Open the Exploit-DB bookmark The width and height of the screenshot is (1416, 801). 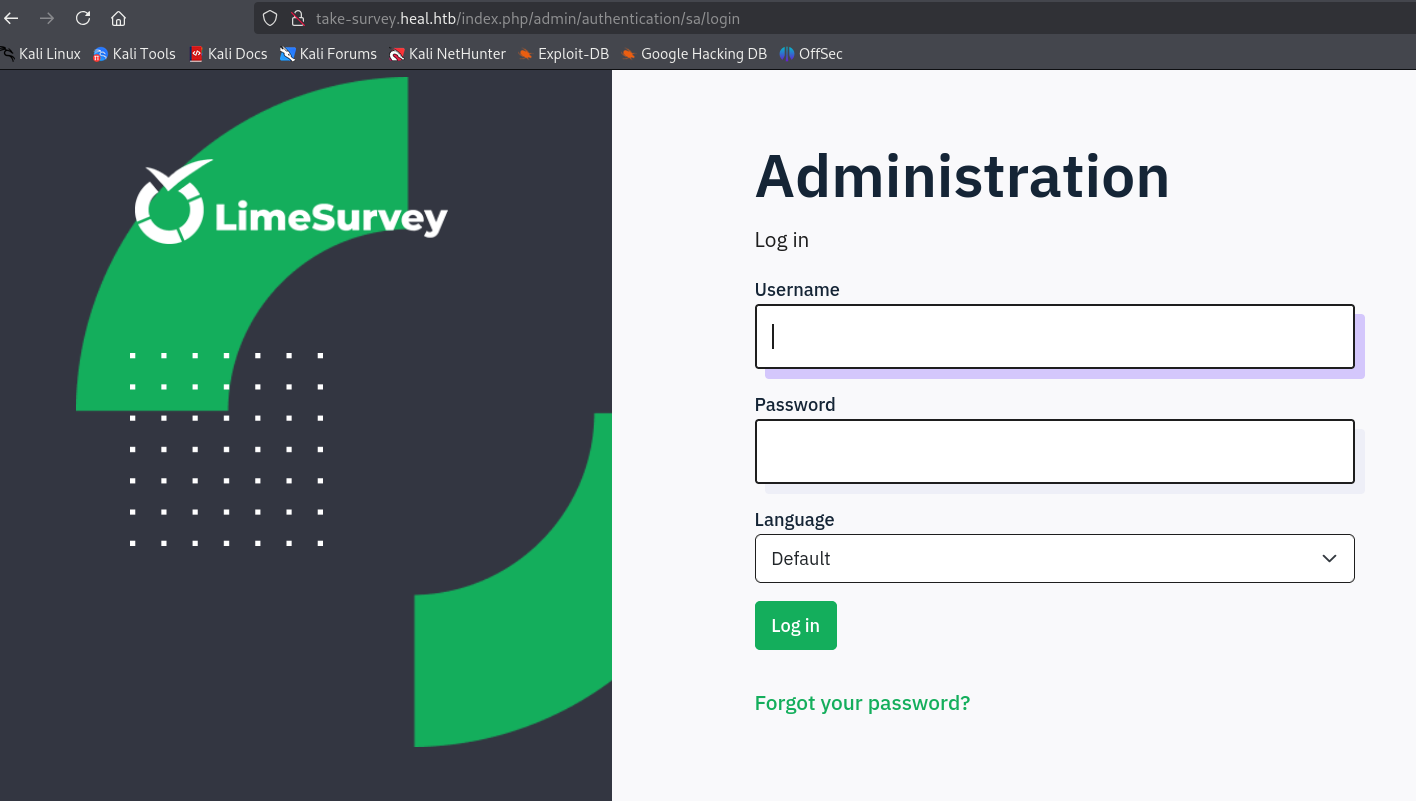pos(564,54)
